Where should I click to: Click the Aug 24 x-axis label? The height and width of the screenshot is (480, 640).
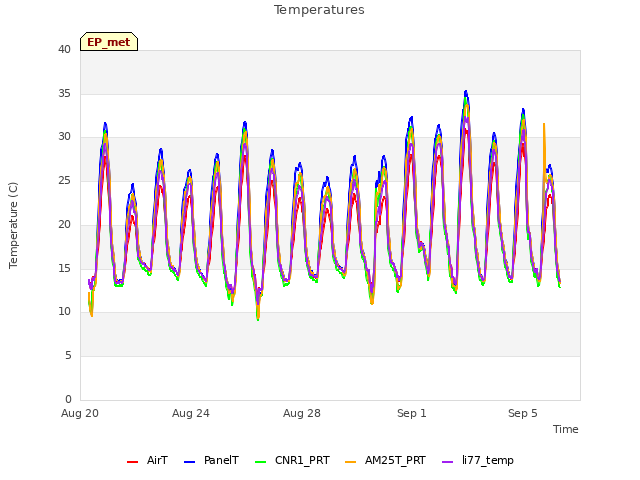(191, 413)
